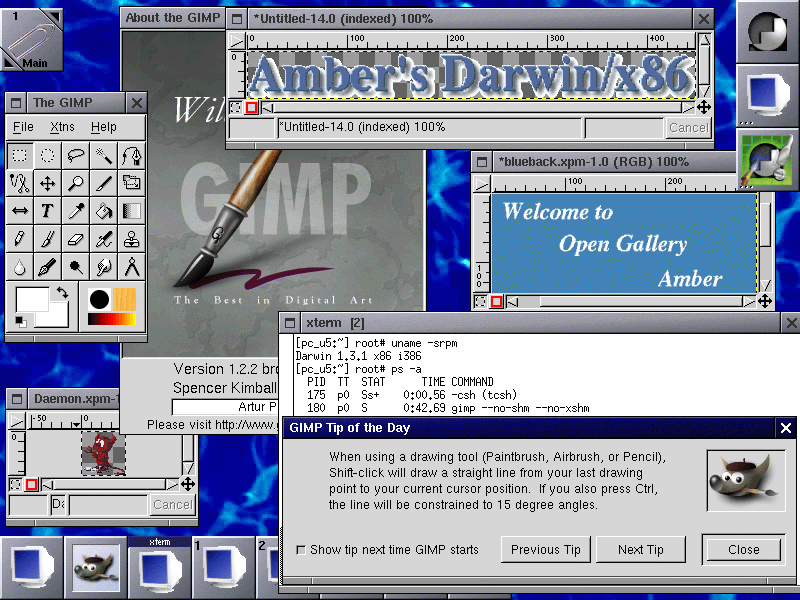The image size is (800, 600).
Task: Click the horizontal scrollbar in Untitled-14.0 window
Action: click(478, 108)
